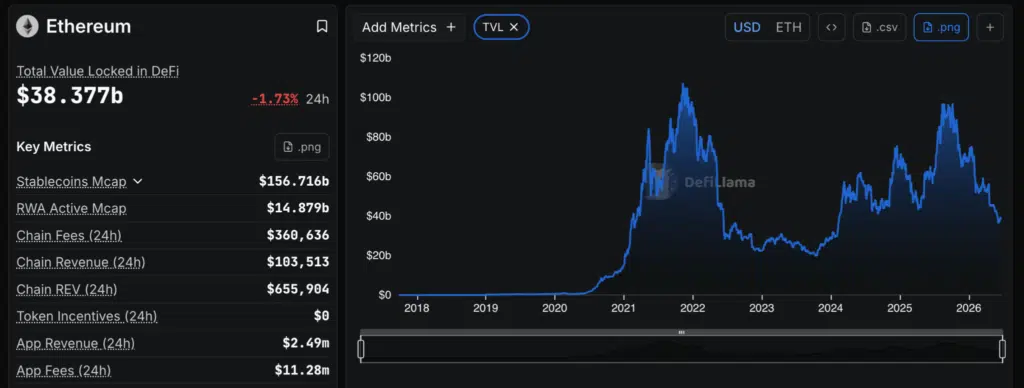Expand the Stablecoins Mcap chevron
Viewport: 1024px width, 388px height.
point(137,181)
